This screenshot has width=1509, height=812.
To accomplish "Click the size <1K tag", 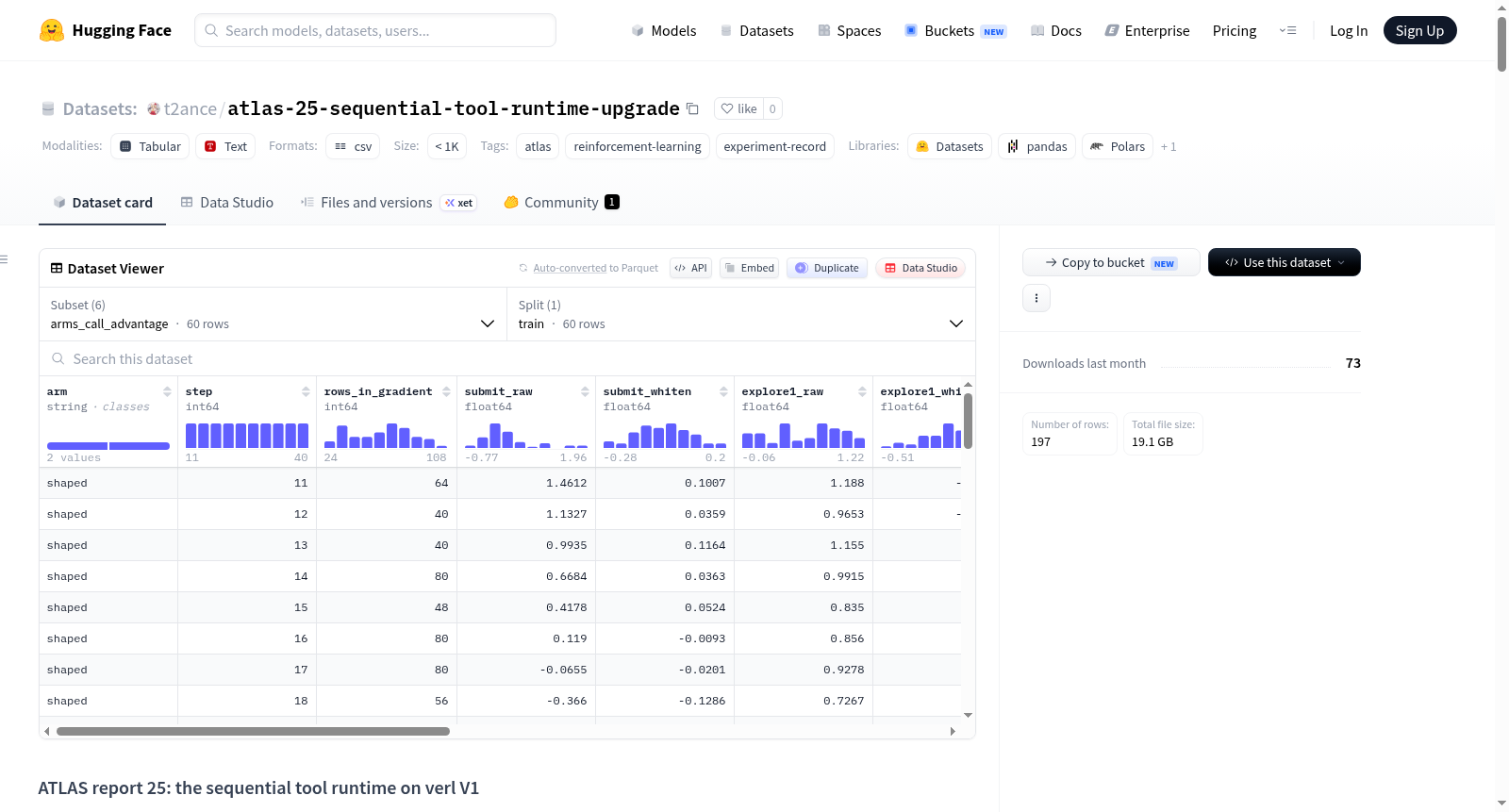I will 447,146.
